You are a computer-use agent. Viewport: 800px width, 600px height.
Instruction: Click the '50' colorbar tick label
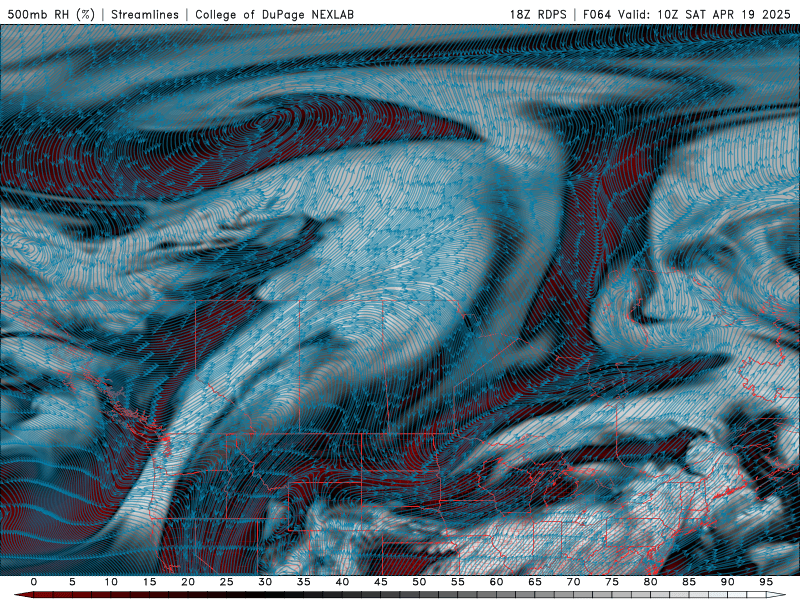(419, 582)
